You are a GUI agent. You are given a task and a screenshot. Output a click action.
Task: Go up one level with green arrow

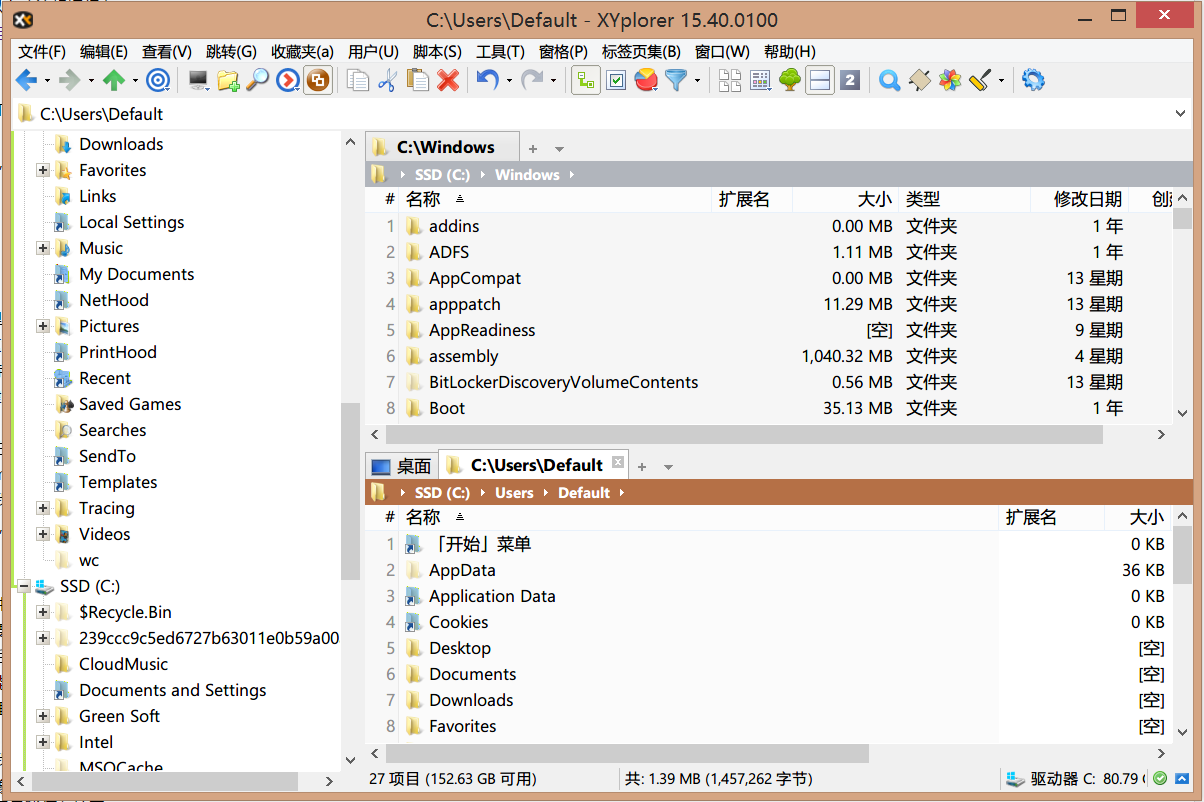click(x=114, y=81)
